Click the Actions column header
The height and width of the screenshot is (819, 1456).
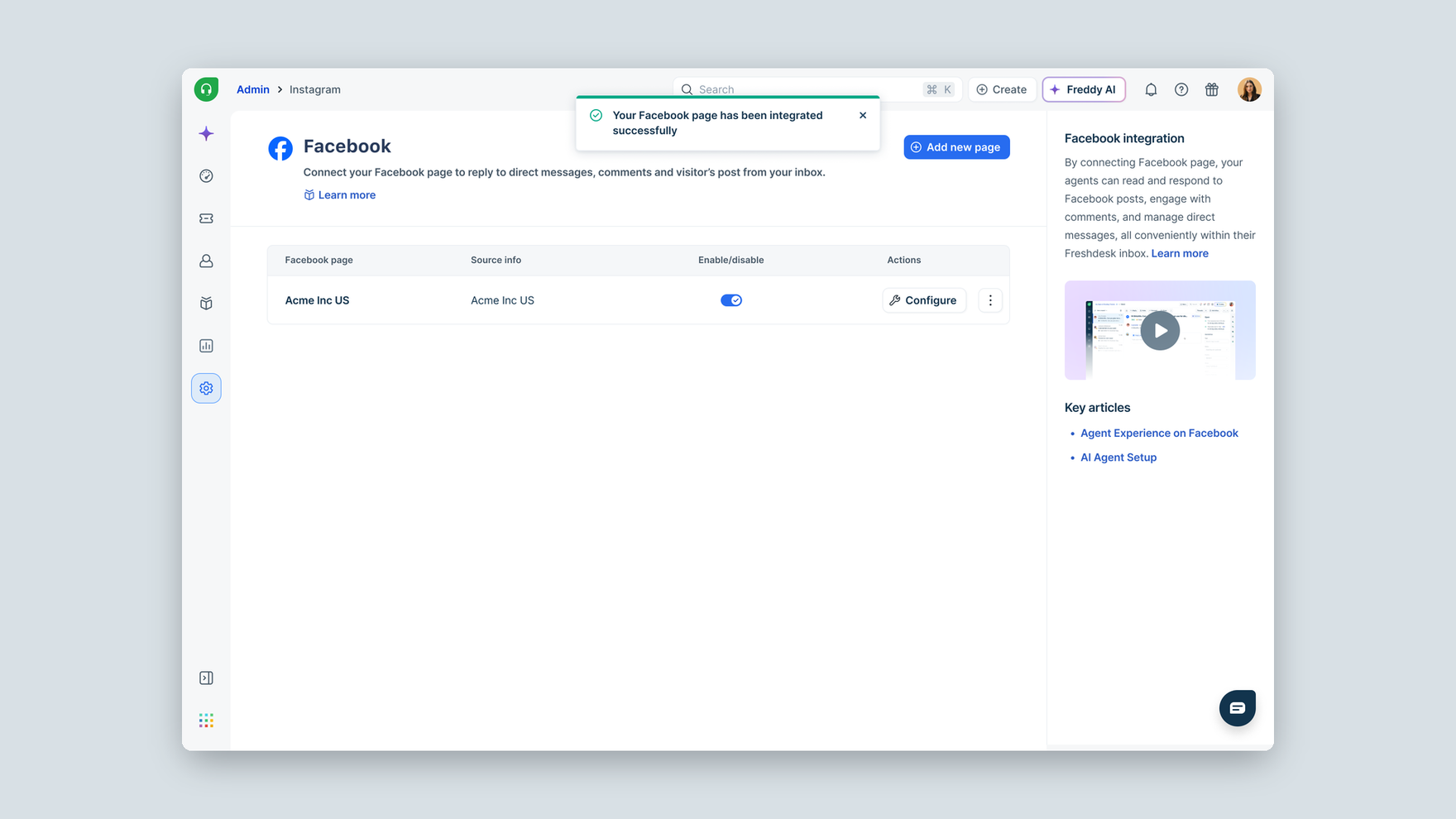904,260
